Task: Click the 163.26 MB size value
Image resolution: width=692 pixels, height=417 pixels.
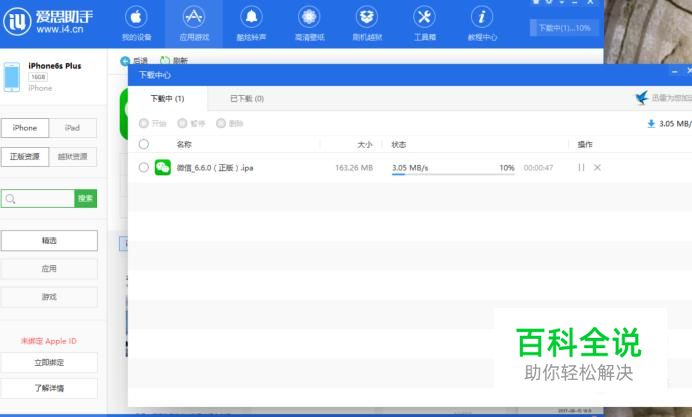Action: 354,168
